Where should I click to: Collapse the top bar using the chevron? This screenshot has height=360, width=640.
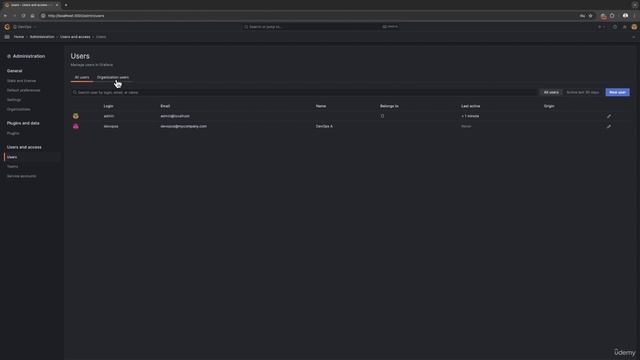point(633,37)
